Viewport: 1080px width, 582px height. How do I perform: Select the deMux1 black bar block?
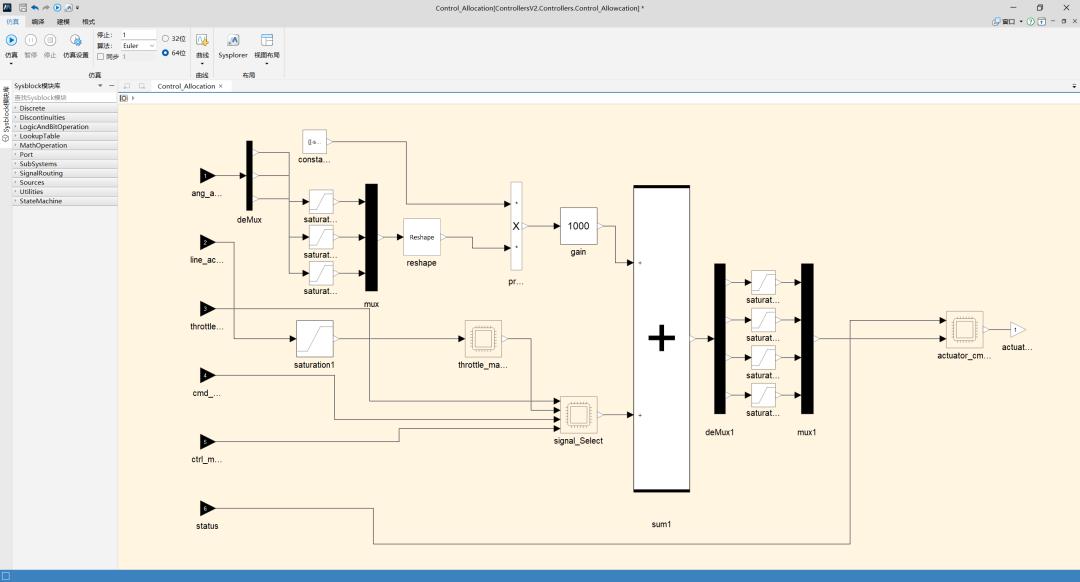tap(720, 339)
